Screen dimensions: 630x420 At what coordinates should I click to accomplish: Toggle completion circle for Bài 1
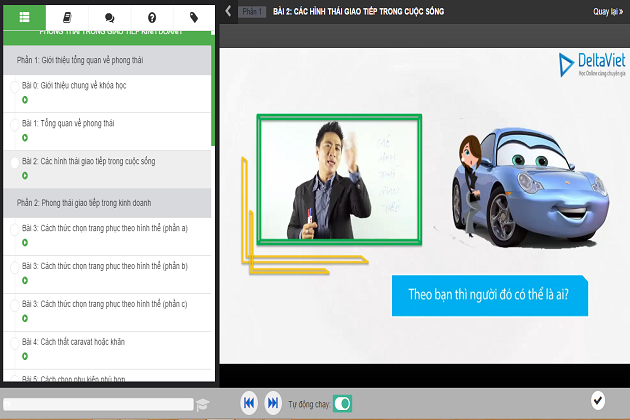(x=14, y=125)
